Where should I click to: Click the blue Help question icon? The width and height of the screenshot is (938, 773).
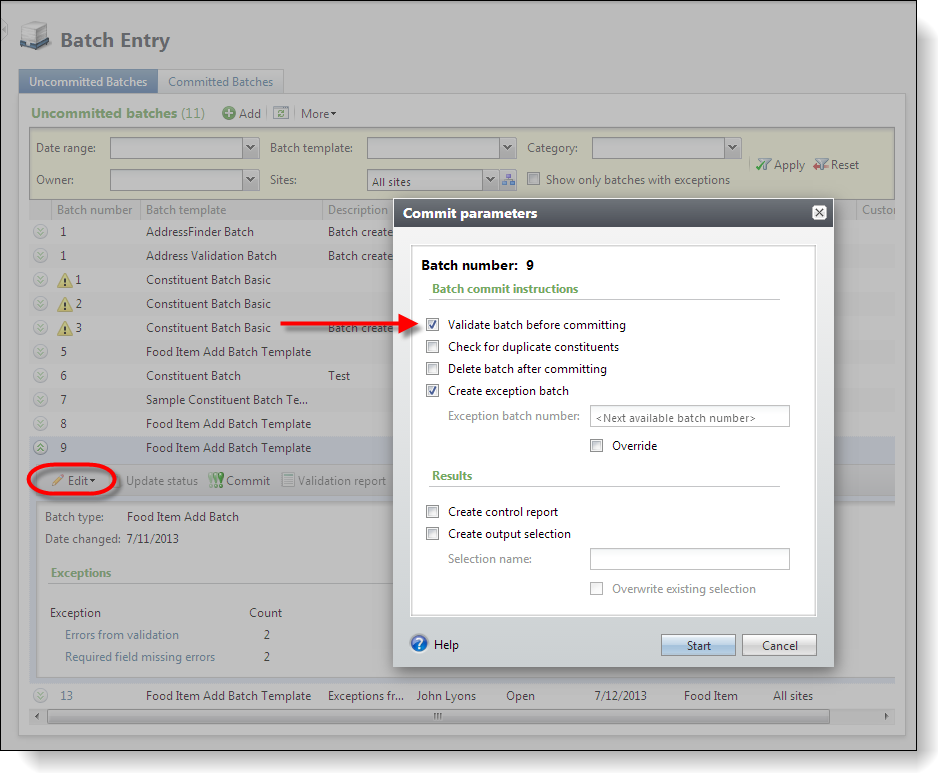pos(419,643)
